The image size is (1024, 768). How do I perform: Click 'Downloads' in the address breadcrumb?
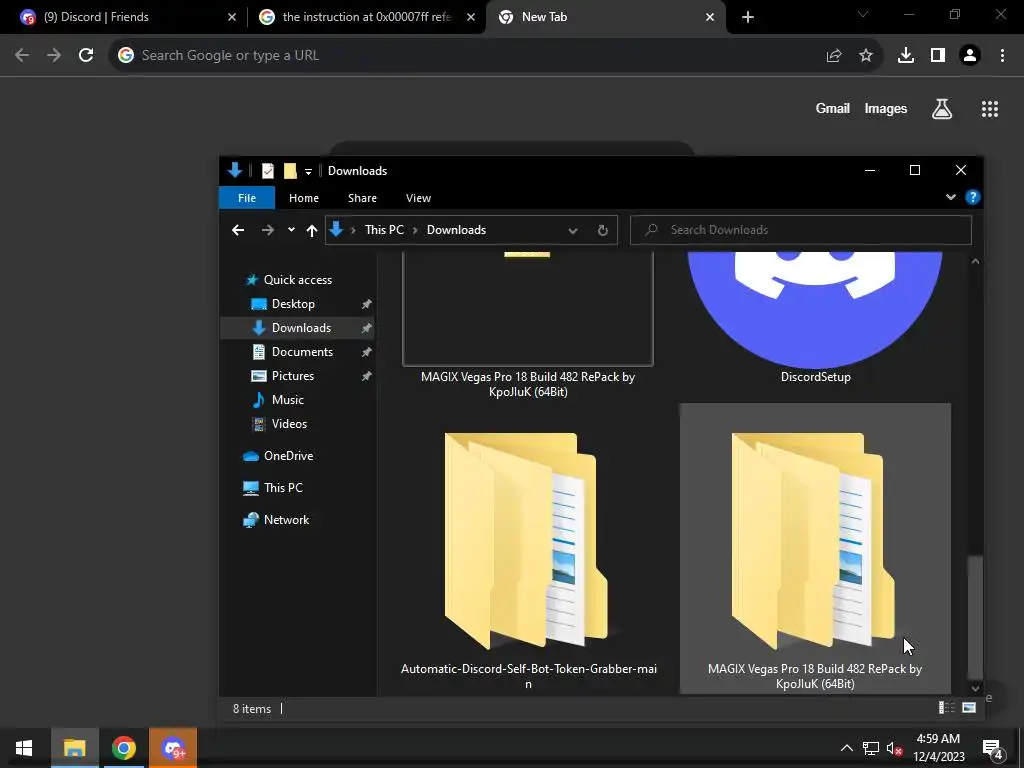coord(456,230)
